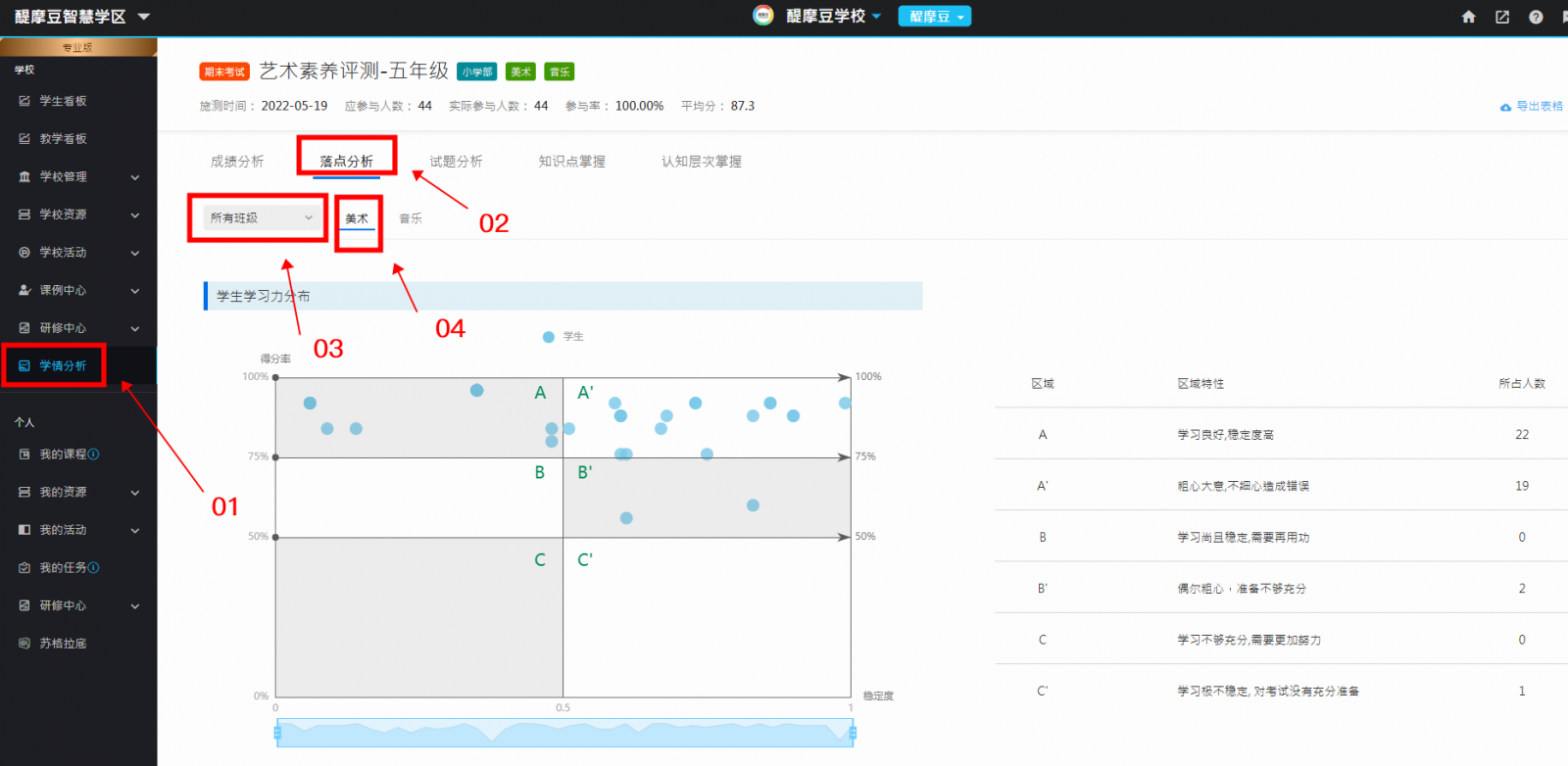
Task: Click the 导出表格 cloud export icon
Action: pos(1505,107)
